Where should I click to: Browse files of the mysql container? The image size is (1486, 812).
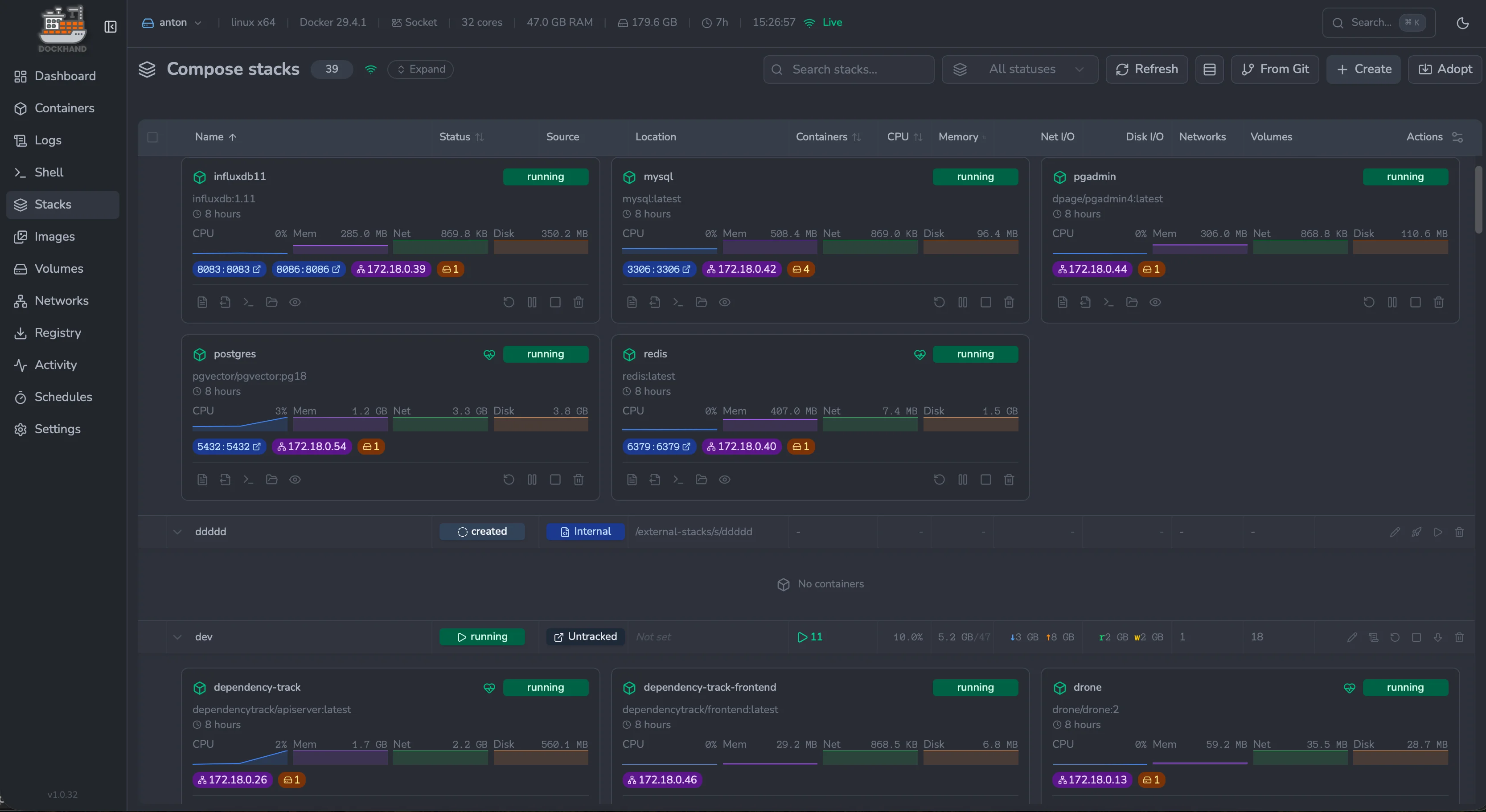702,302
